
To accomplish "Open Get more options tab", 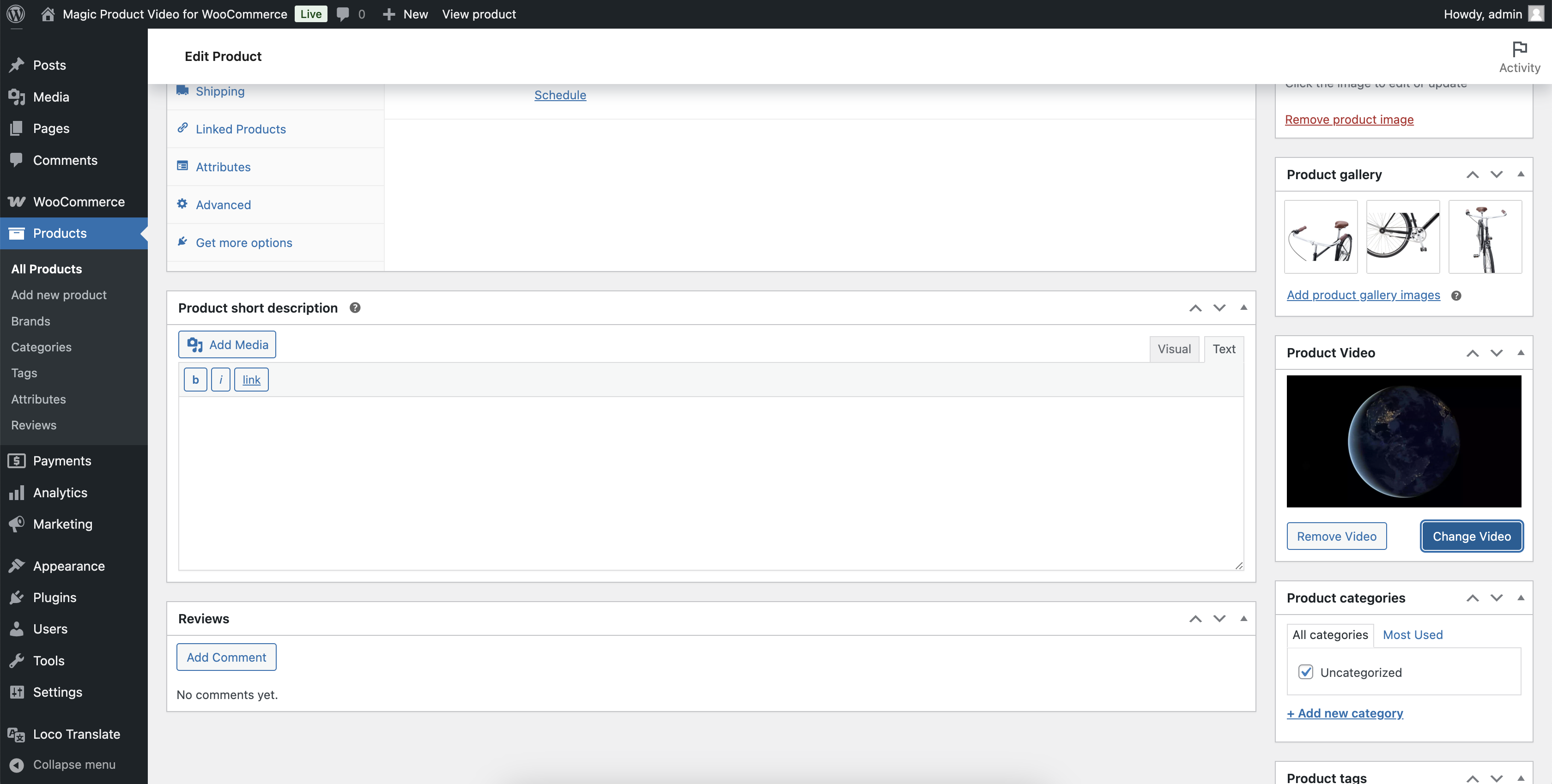I will 275,243.
